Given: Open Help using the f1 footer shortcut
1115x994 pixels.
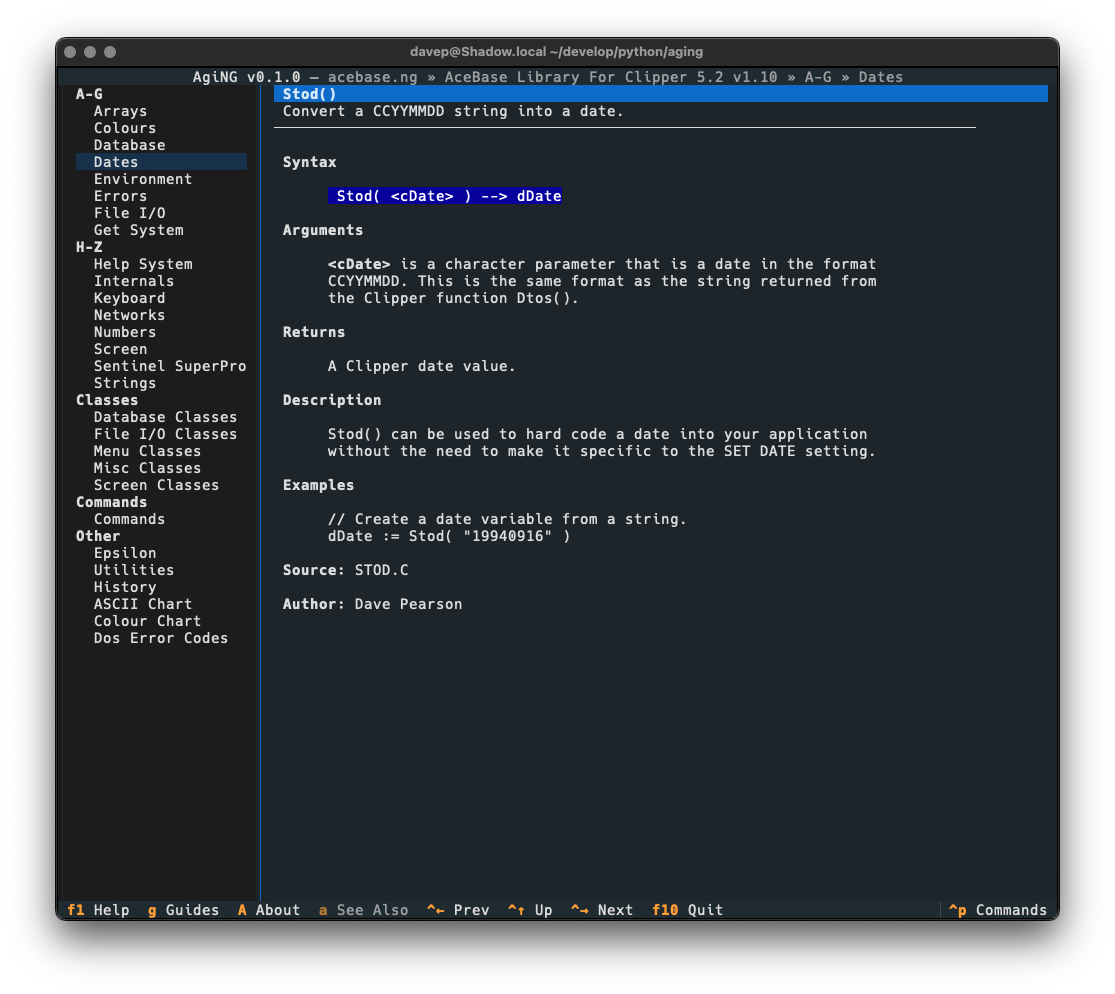Looking at the screenshot, I should (x=97, y=910).
